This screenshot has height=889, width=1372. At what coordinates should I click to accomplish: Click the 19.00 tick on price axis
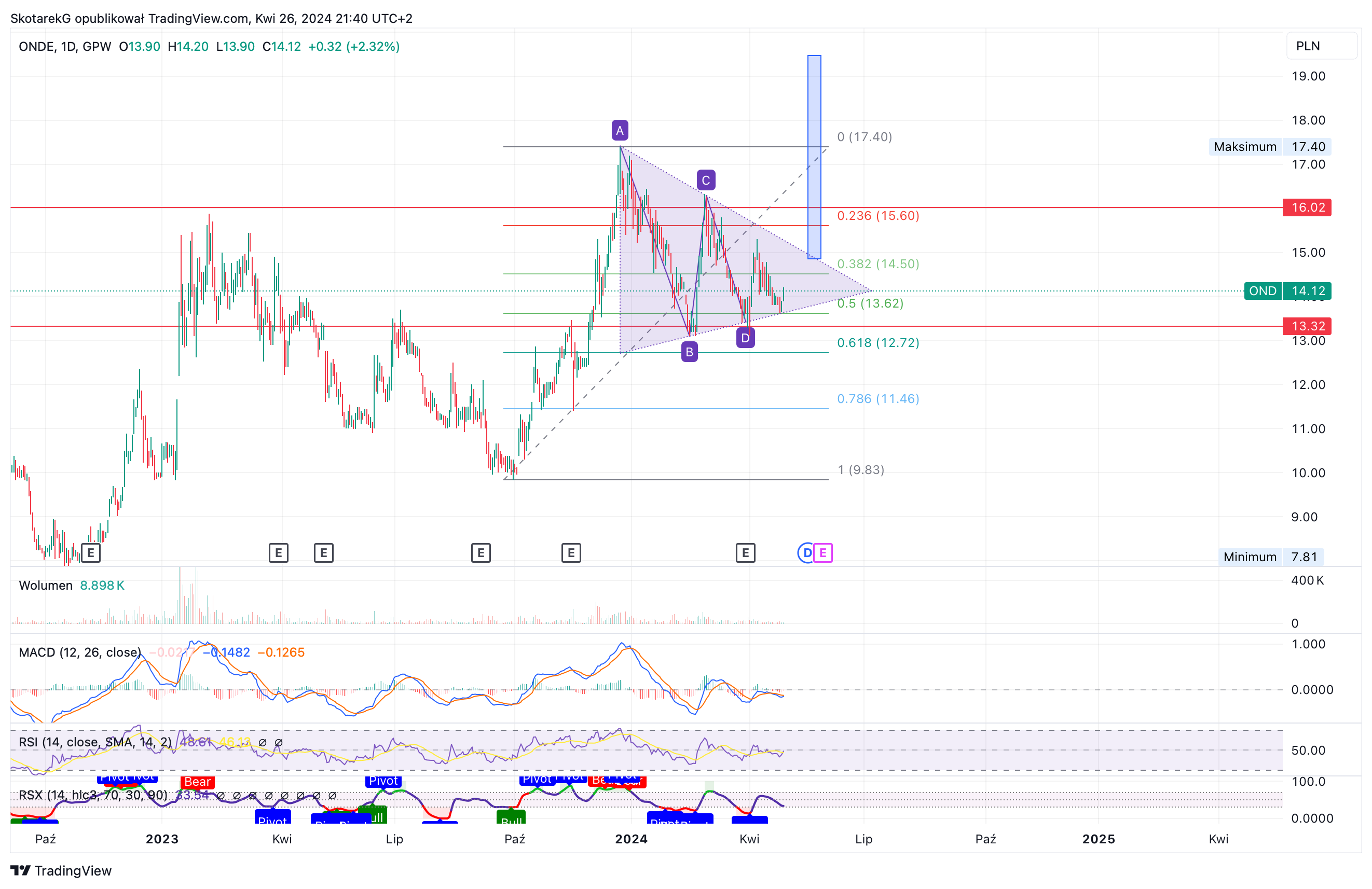pyautogui.click(x=1308, y=76)
